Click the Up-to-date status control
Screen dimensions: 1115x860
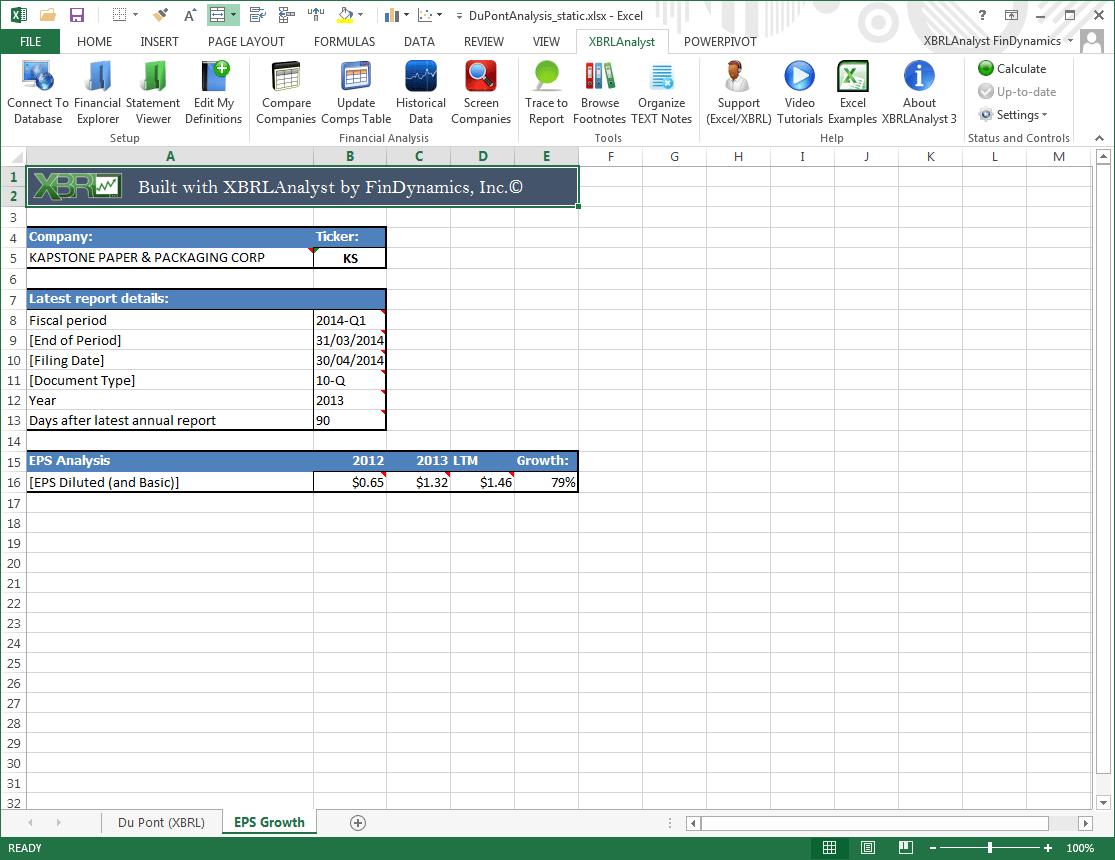pyautogui.click(x=1017, y=92)
